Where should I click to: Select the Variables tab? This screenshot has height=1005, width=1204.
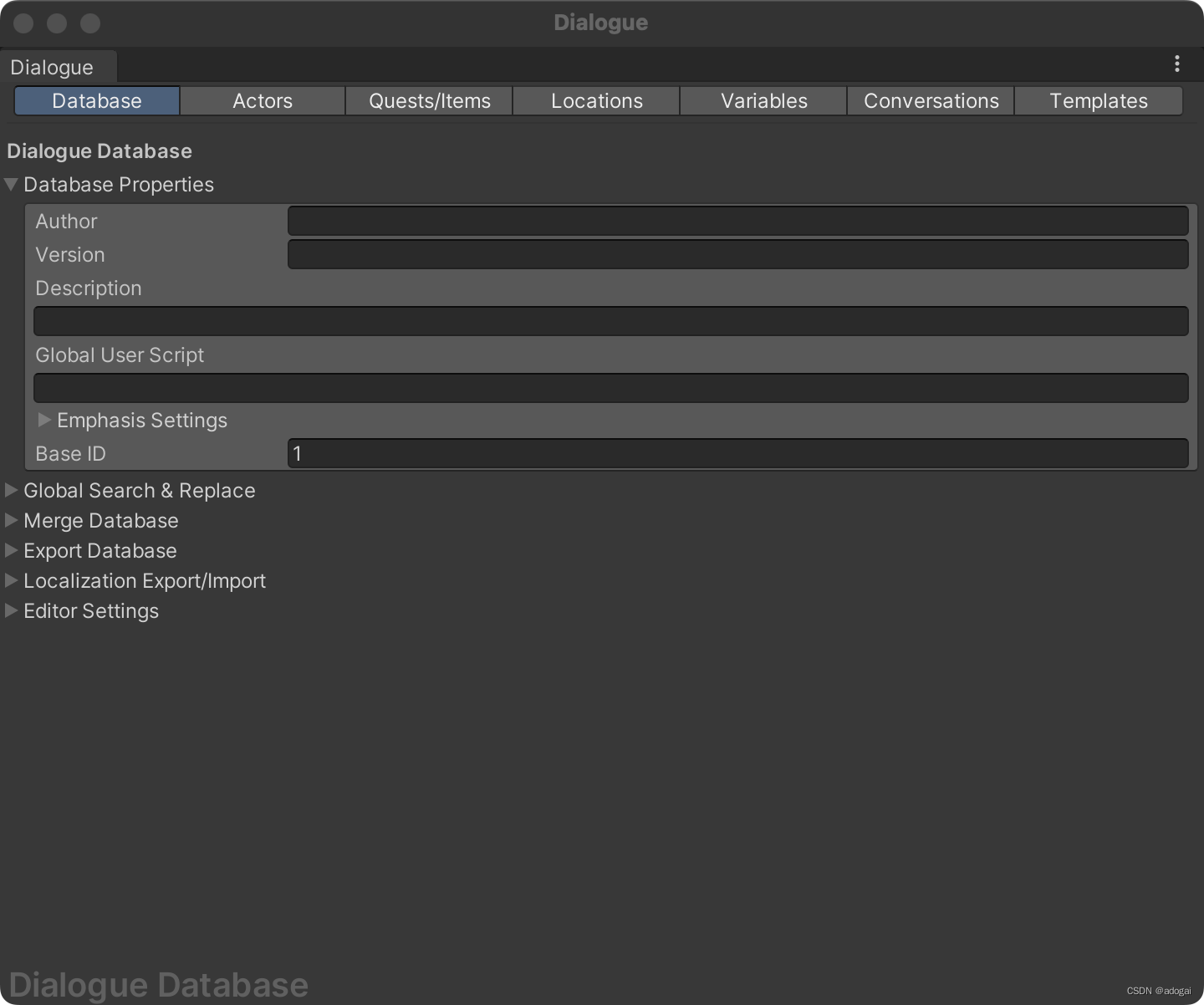click(x=763, y=100)
